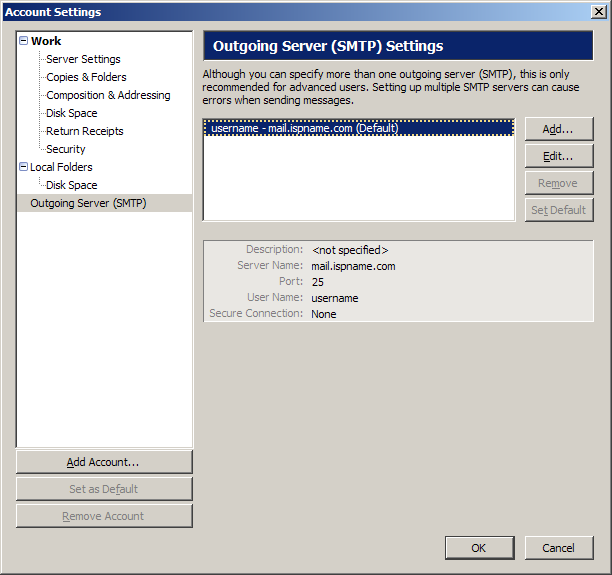Collapse the Work account tree node
This screenshot has width=612, height=575.
[23, 41]
